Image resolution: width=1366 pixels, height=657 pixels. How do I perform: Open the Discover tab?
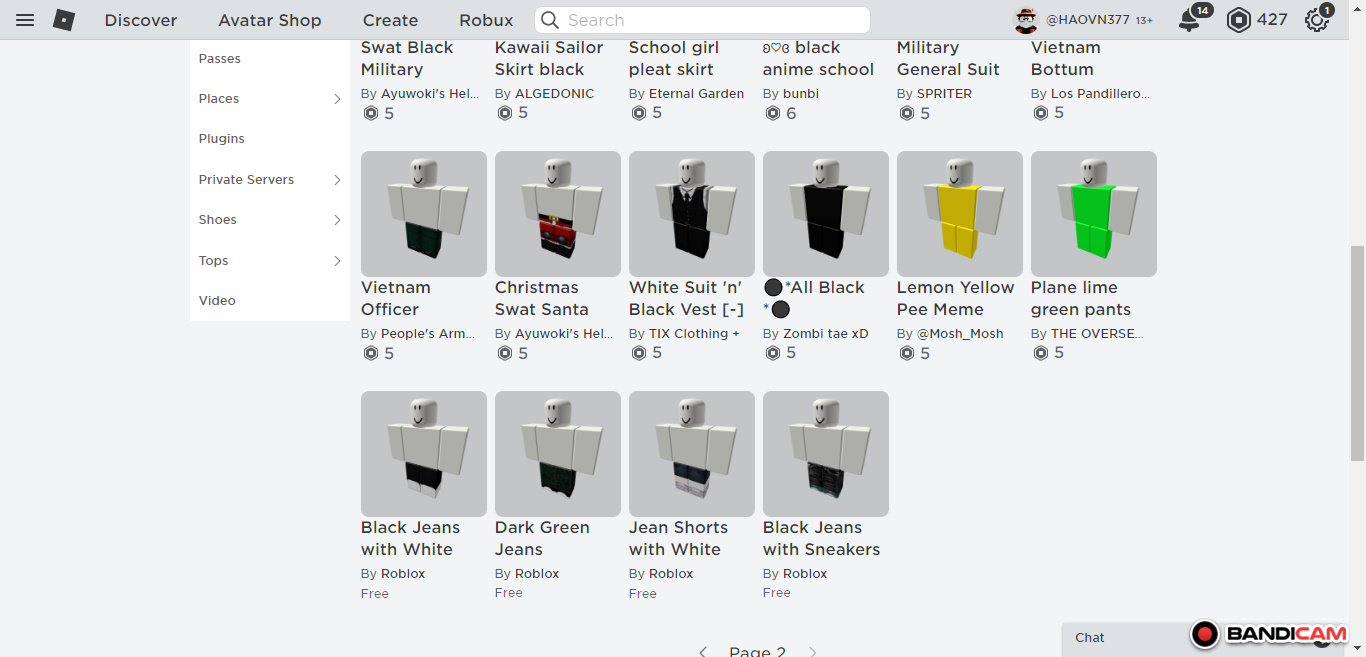141,20
